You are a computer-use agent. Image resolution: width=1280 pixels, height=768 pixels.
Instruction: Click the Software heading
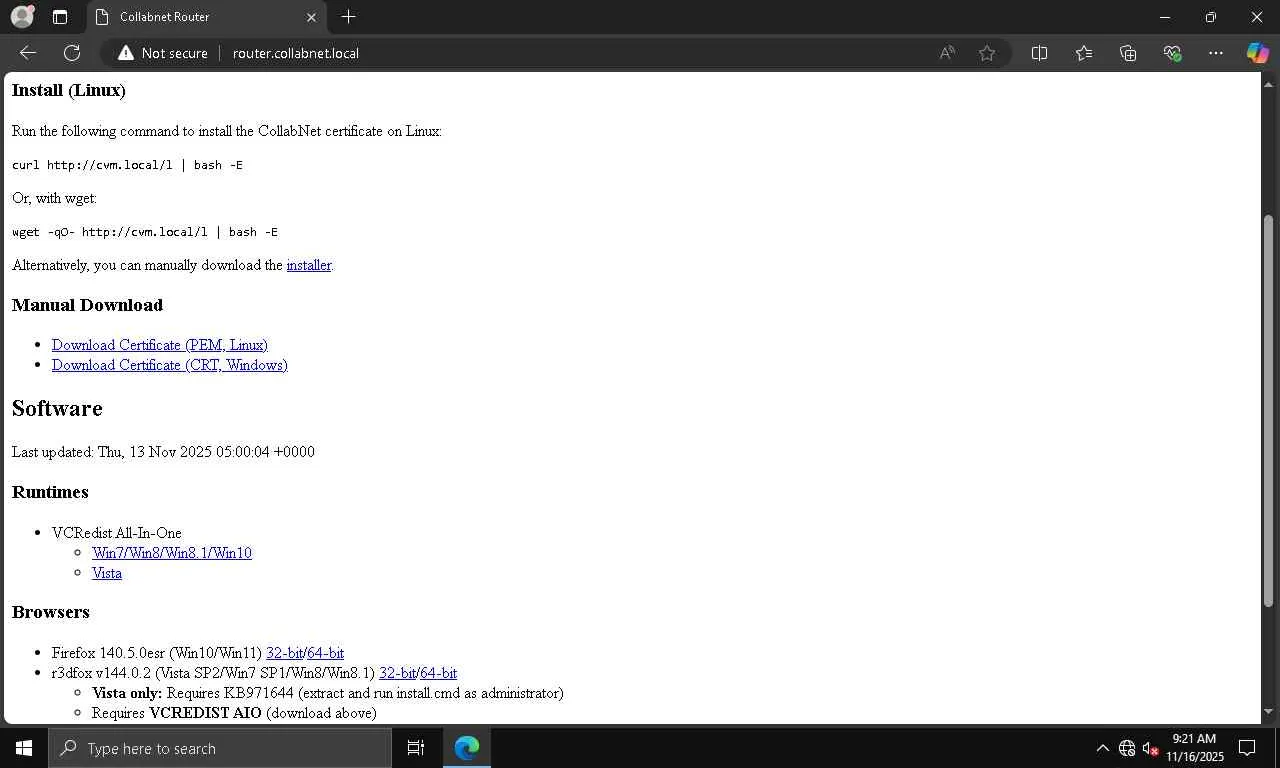pos(57,408)
